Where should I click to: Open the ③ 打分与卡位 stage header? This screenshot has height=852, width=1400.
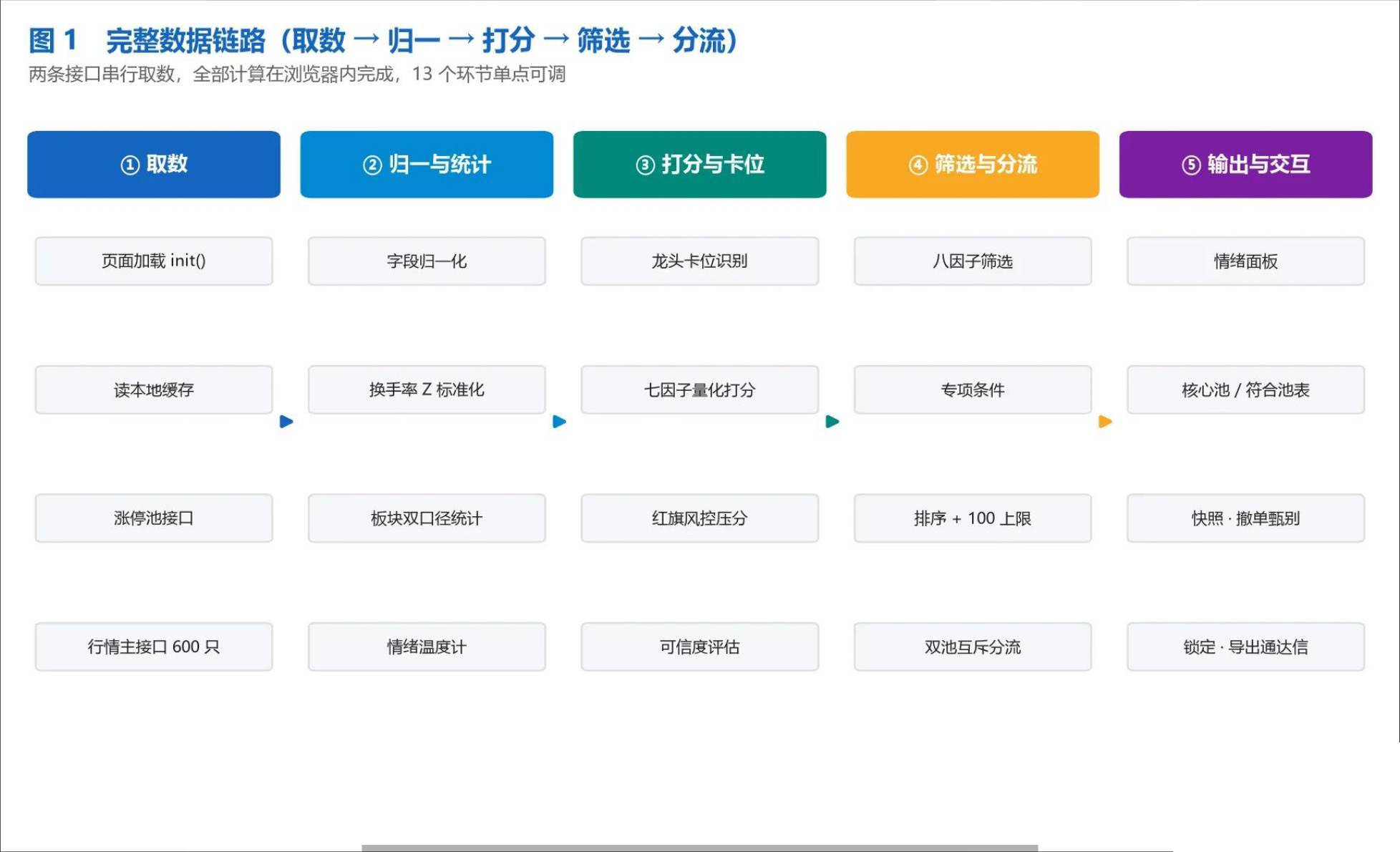(x=699, y=164)
